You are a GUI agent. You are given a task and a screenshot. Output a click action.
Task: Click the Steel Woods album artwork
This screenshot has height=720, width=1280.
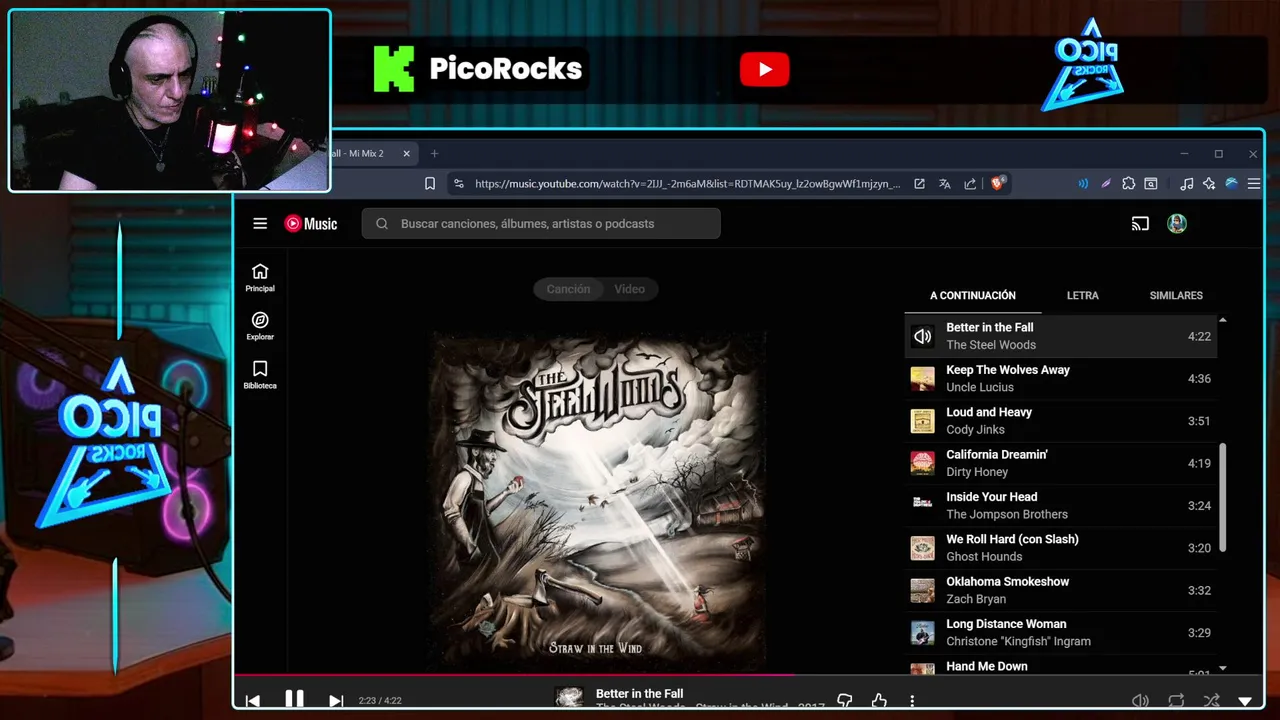coord(598,500)
